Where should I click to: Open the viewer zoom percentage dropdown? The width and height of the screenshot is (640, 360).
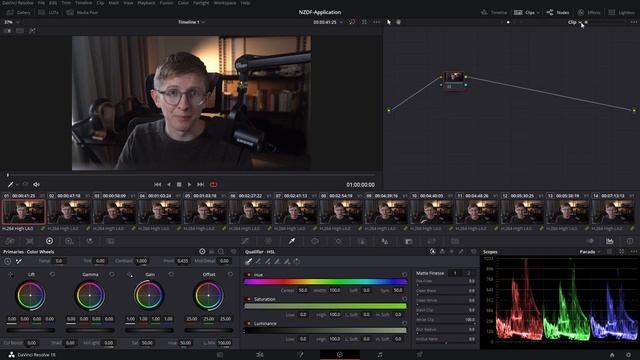[x=11, y=22]
